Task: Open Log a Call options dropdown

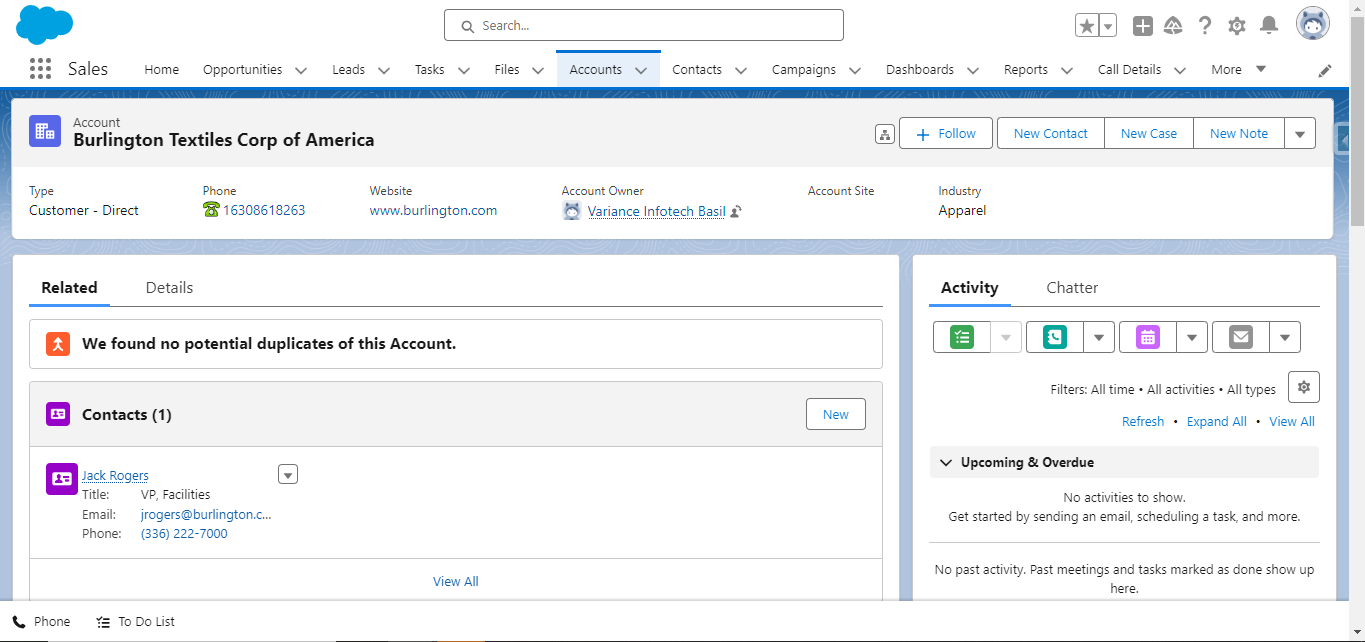Action: point(1099,337)
